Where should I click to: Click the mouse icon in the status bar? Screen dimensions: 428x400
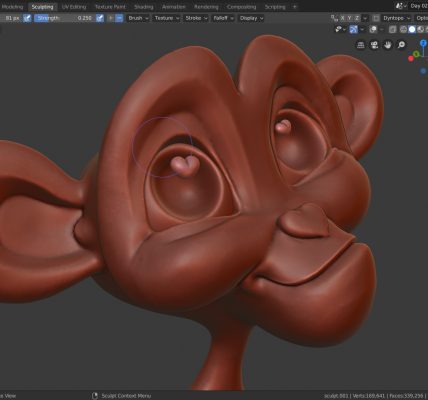click(x=95, y=396)
